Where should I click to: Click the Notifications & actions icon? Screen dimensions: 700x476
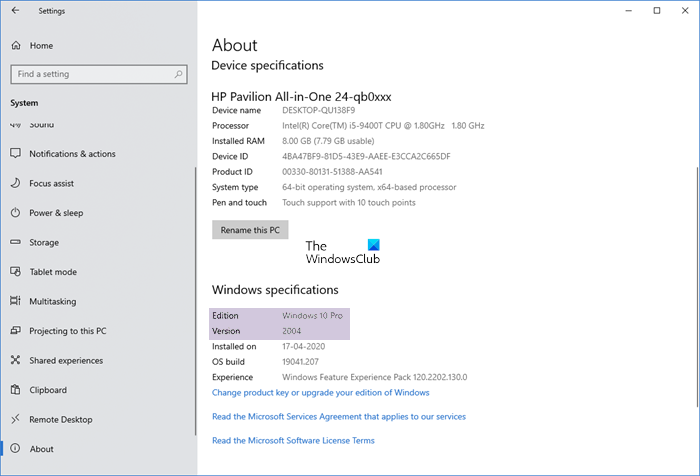point(16,154)
